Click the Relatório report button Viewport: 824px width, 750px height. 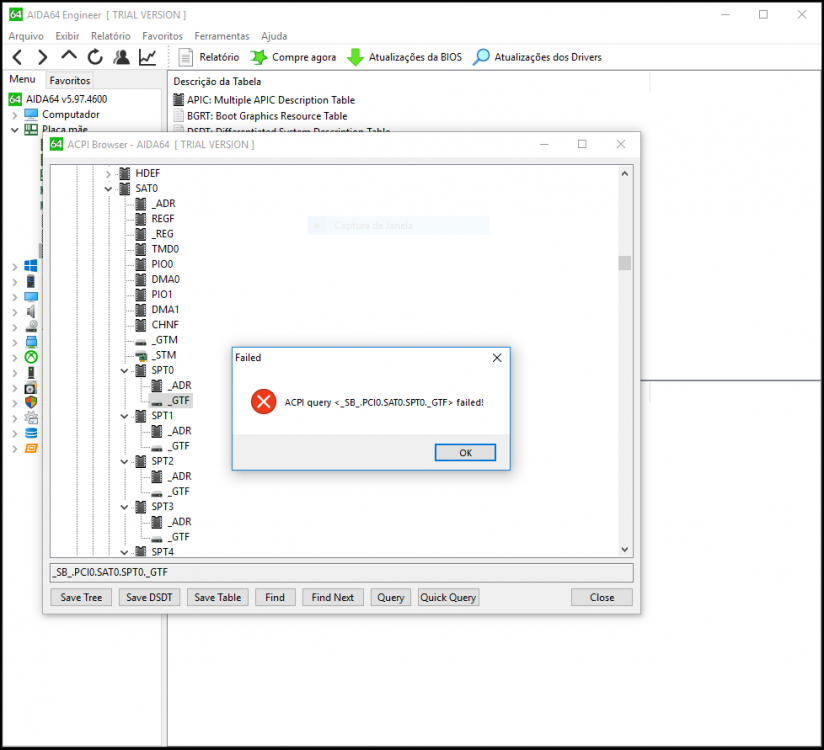[x=209, y=57]
